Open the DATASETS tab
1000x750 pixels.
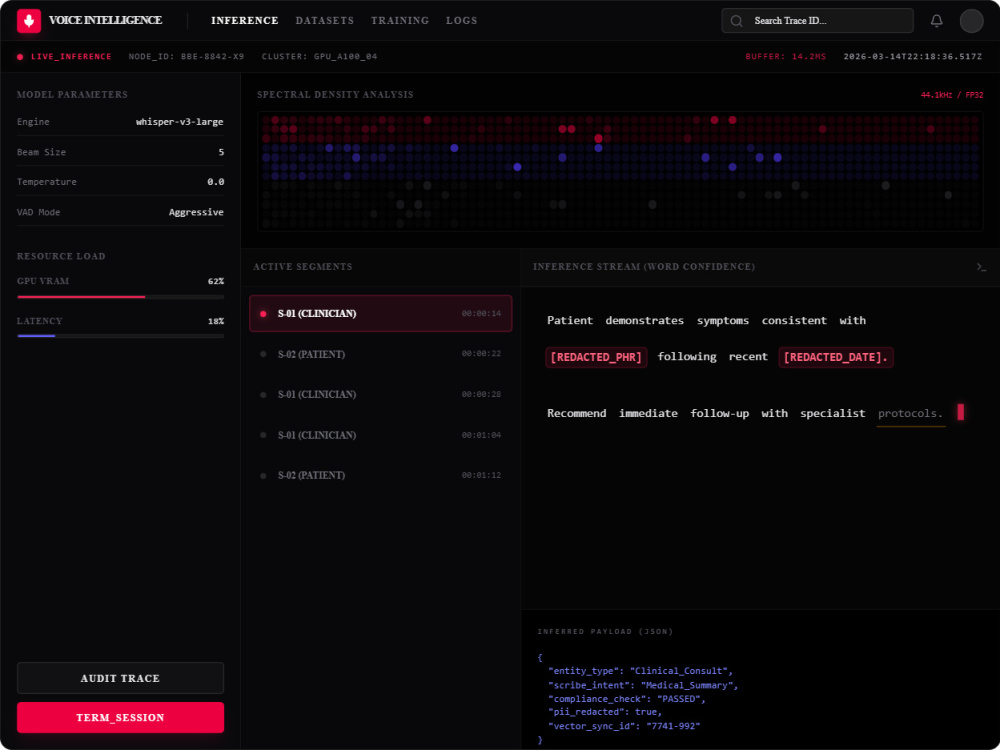click(x=325, y=20)
